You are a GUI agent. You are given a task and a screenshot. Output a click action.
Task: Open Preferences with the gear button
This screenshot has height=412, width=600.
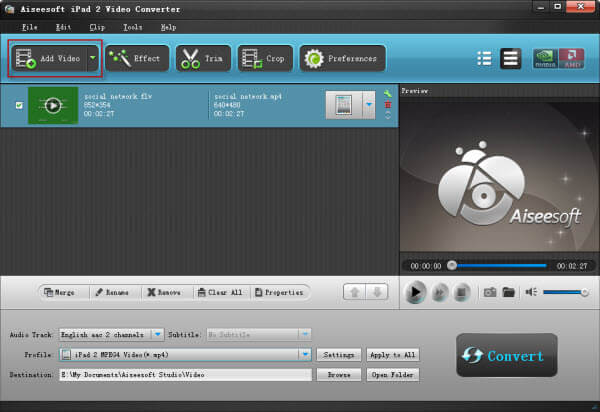[x=342, y=58]
